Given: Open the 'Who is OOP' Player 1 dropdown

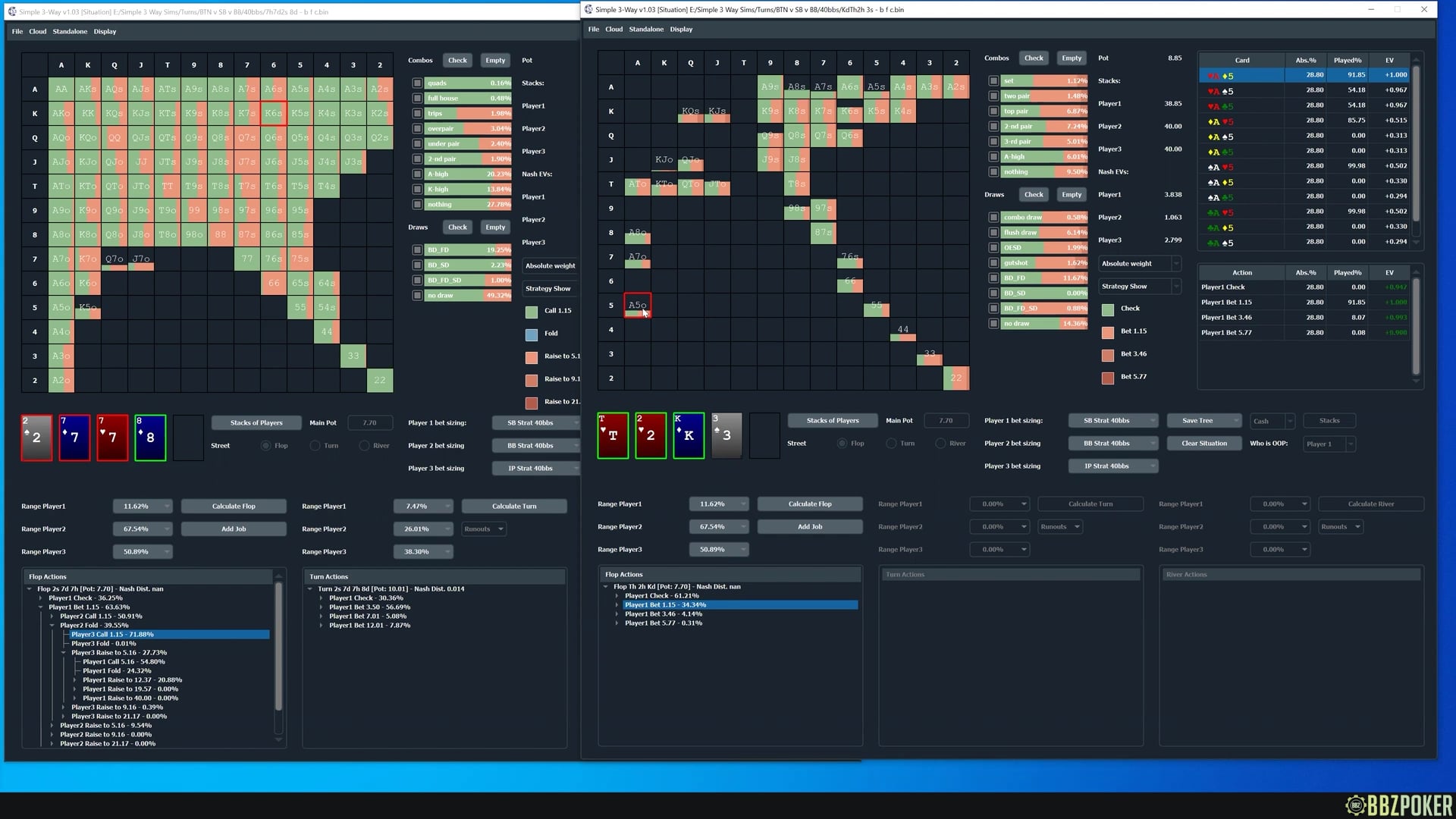Looking at the screenshot, I should click(1329, 444).
